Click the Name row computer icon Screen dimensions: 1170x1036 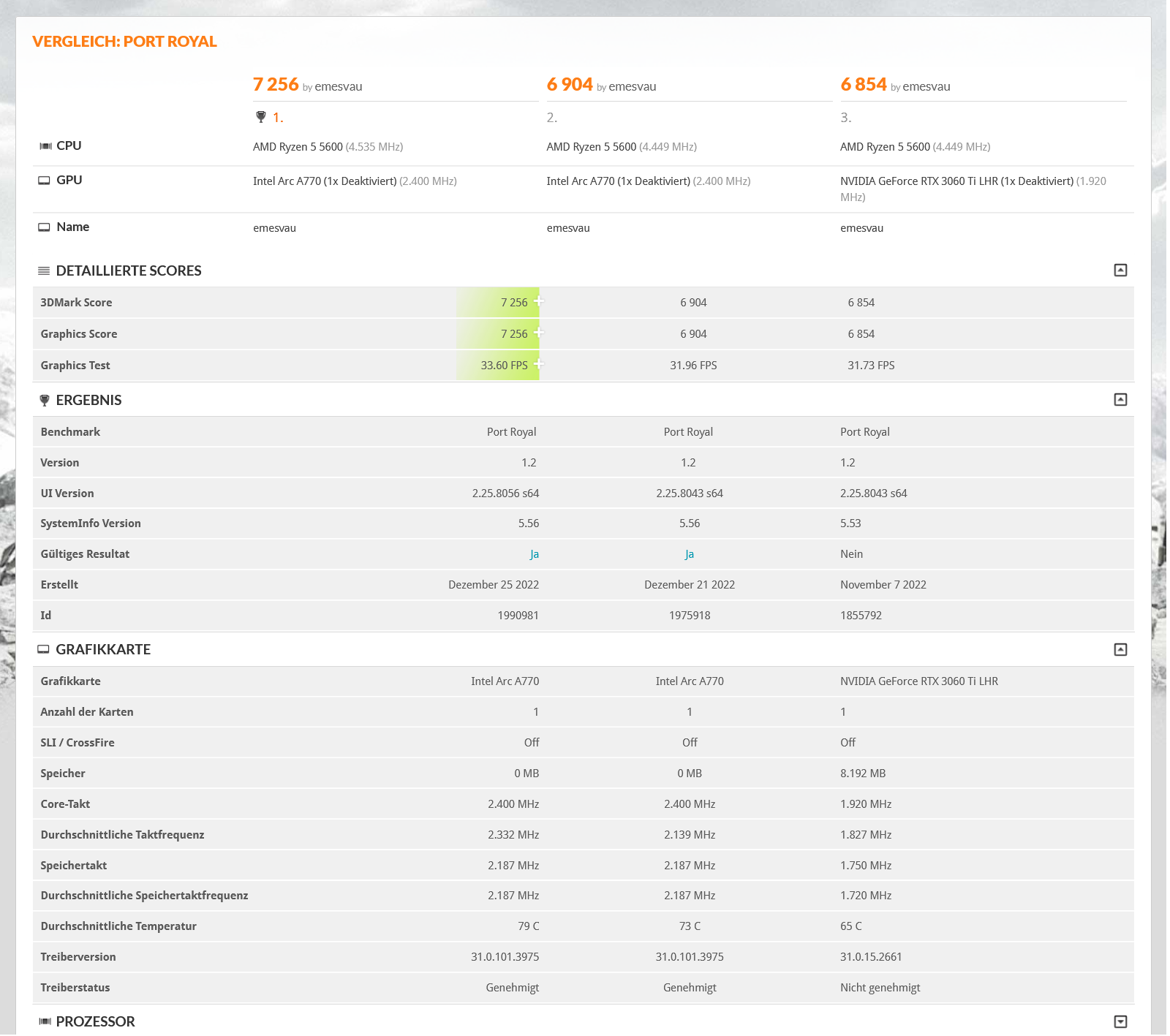45,227
